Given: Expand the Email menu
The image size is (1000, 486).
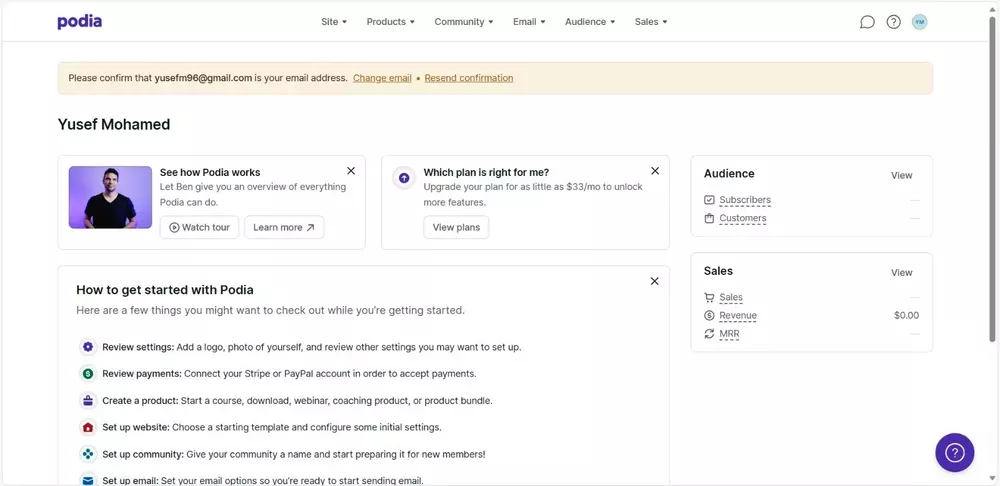Looking at the screenshot, I should click(x=529, y=22).
